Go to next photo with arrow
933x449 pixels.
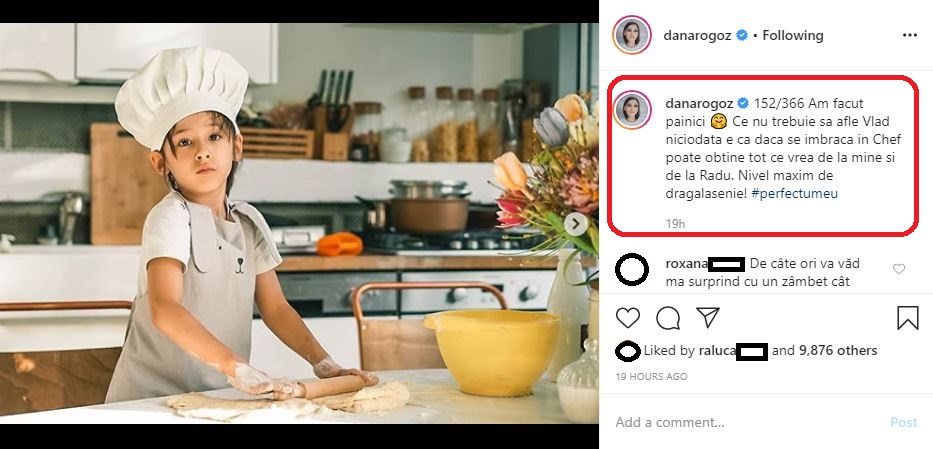575,224
